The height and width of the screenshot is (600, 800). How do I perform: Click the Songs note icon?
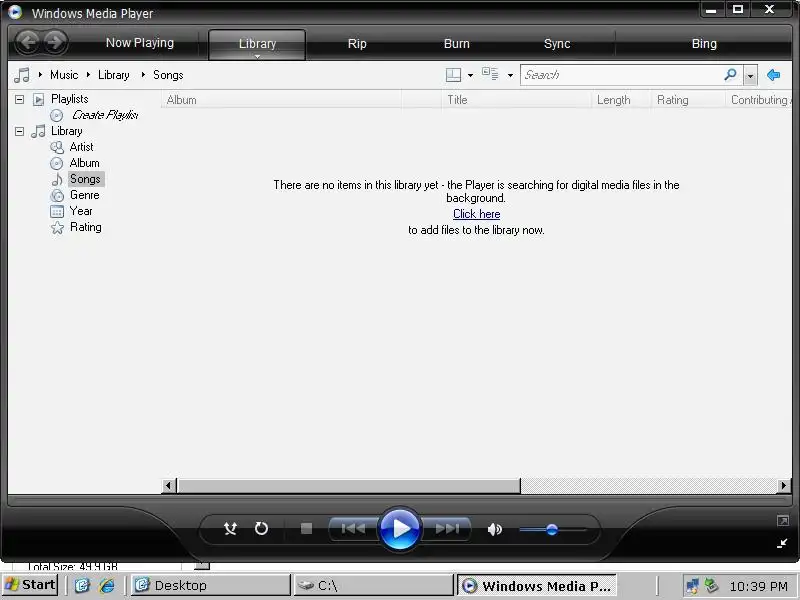coord(57,179)
